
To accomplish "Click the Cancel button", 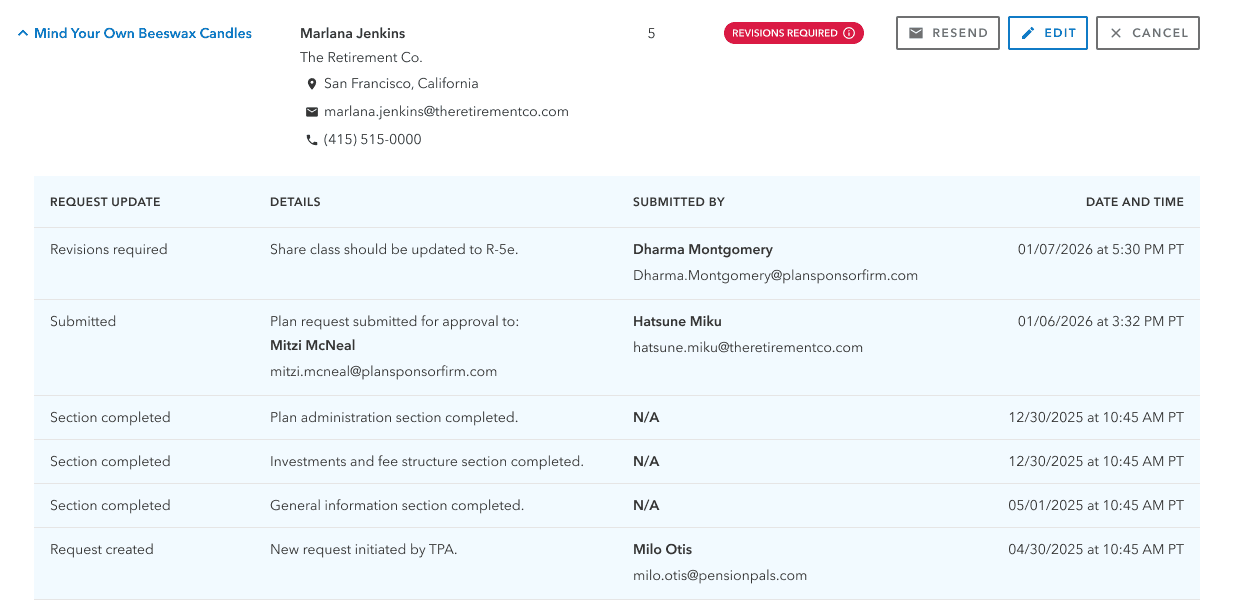I will click(x=1148, y=33).
